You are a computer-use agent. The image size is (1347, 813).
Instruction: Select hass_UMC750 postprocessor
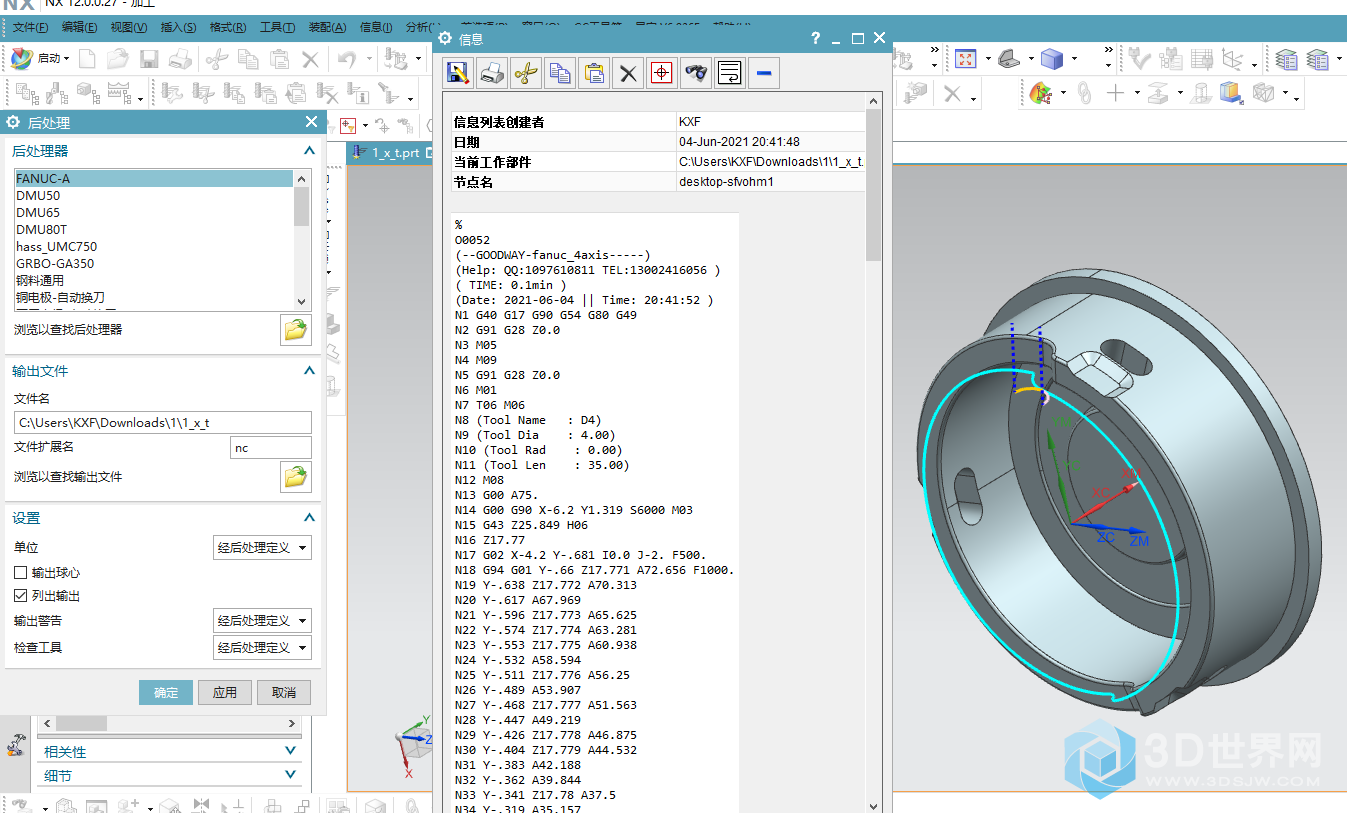[x=153, y=247]
